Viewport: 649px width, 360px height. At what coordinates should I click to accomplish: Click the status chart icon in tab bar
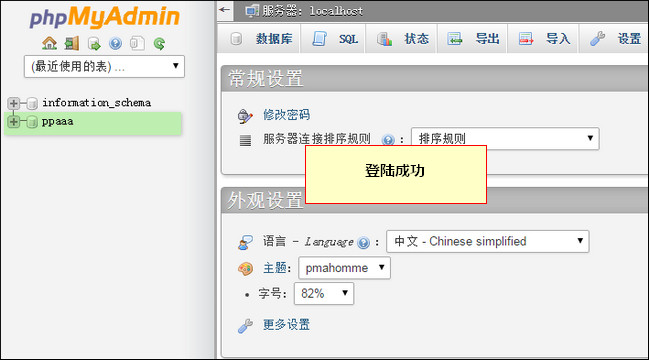384,39
